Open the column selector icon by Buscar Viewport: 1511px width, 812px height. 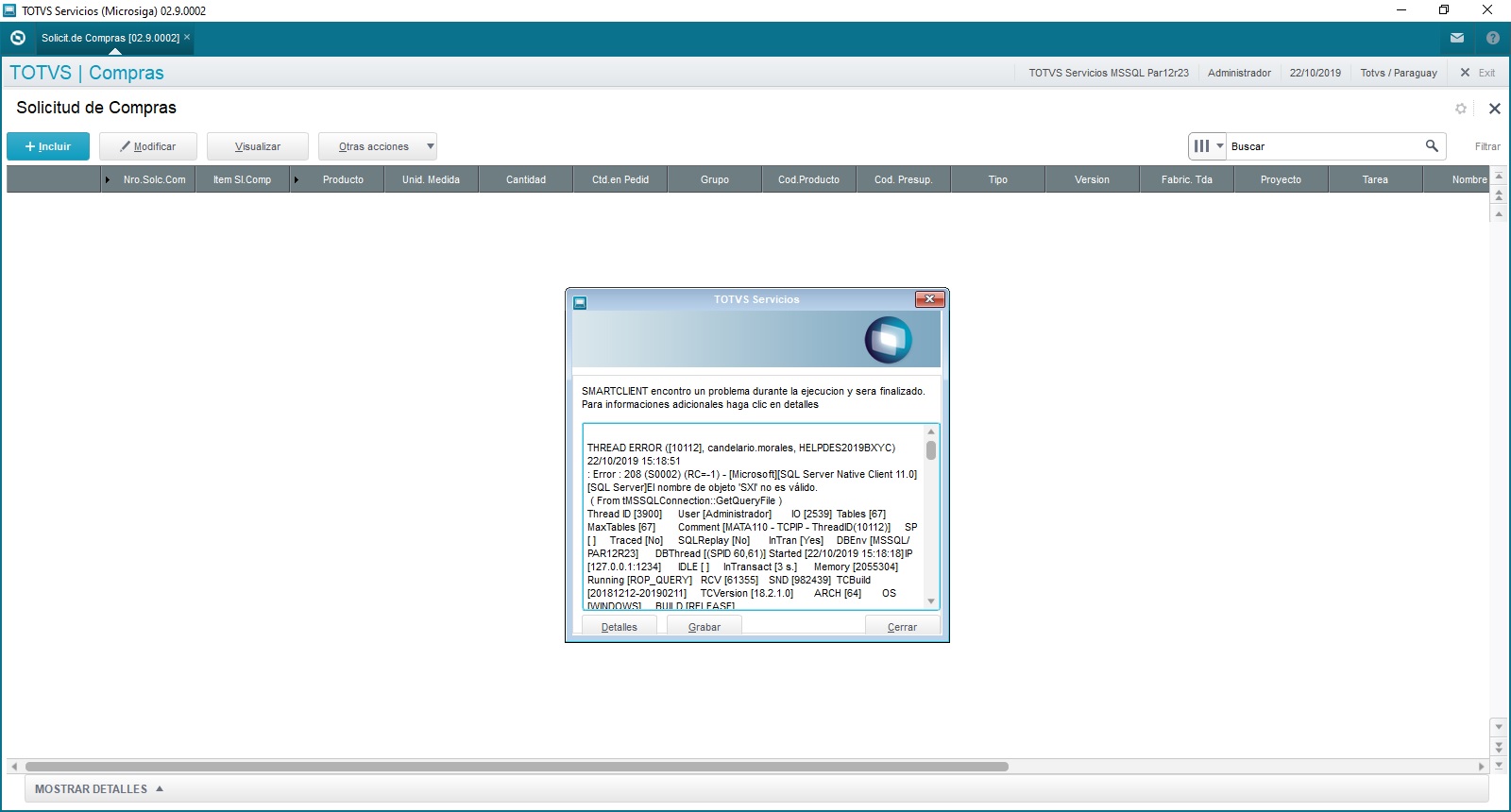click(x=1207, y=146)
